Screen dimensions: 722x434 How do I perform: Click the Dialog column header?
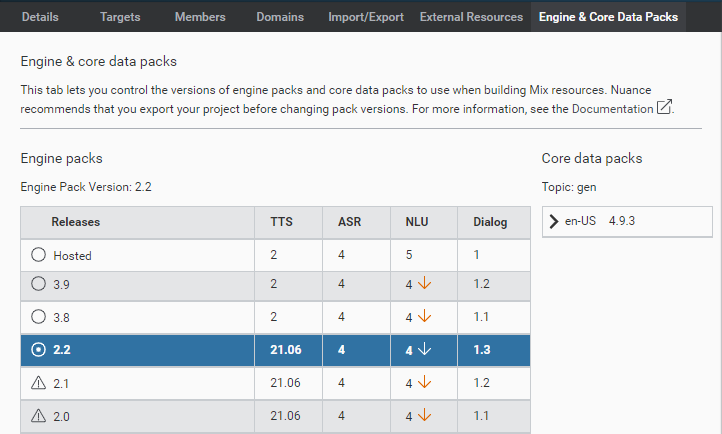pos(490,222)
